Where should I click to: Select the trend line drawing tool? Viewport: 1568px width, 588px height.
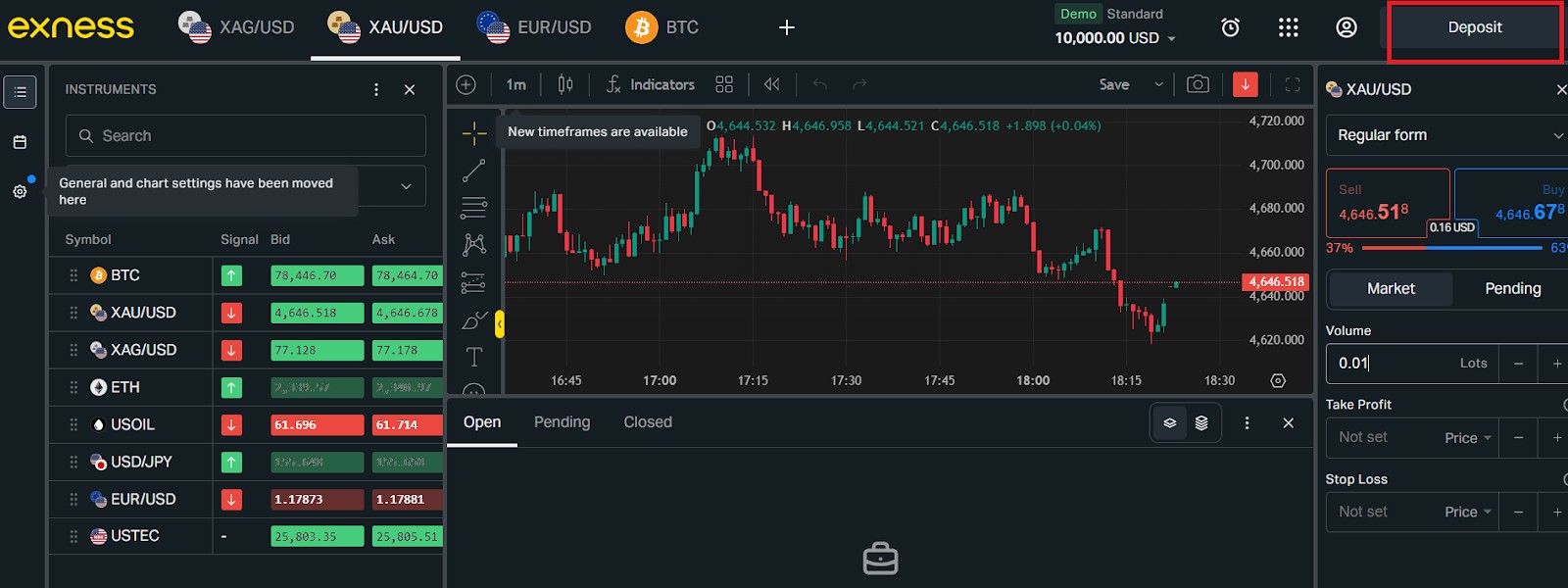pos(474,171)
